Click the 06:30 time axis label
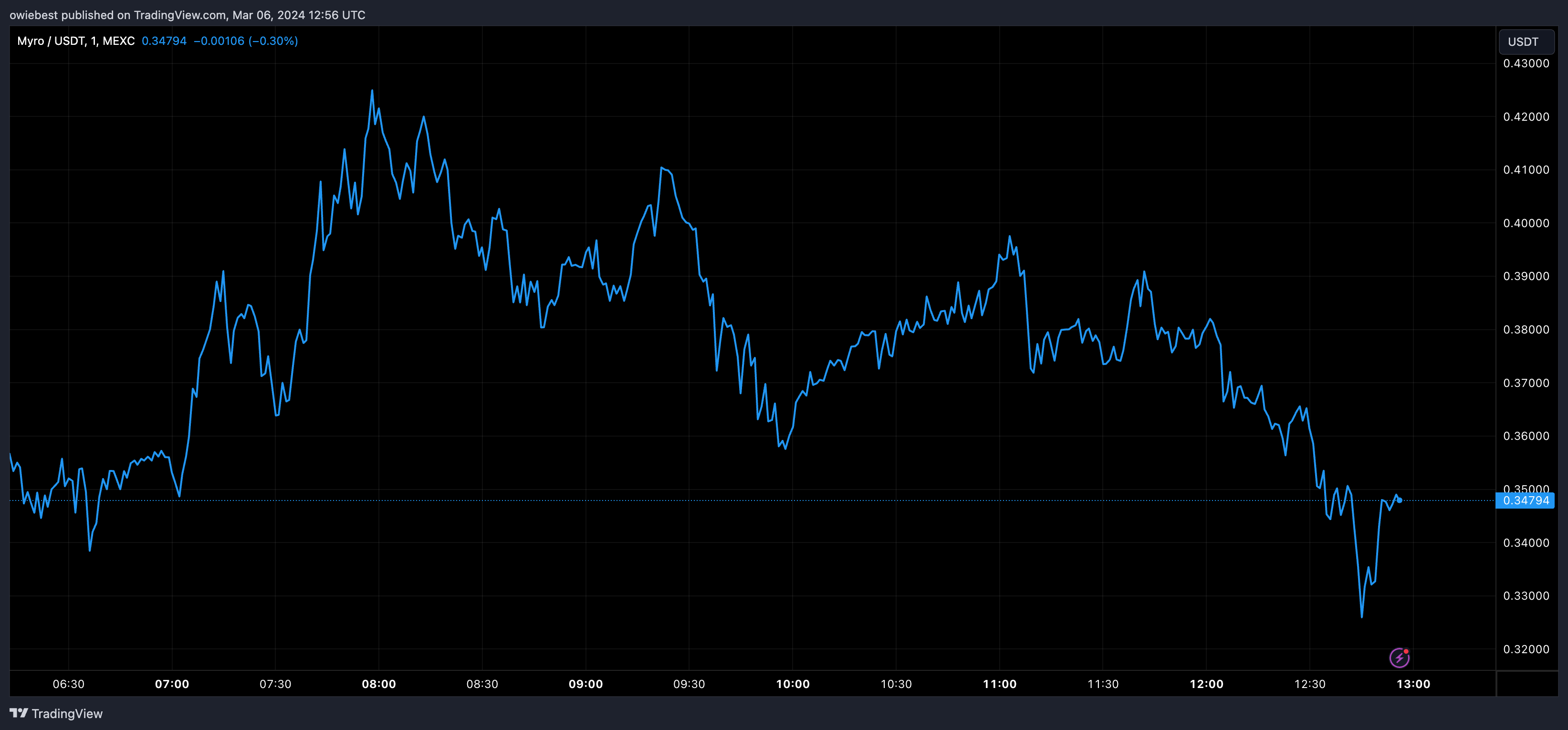Screen dimensions: 1568x730 [x=68, y=684]
